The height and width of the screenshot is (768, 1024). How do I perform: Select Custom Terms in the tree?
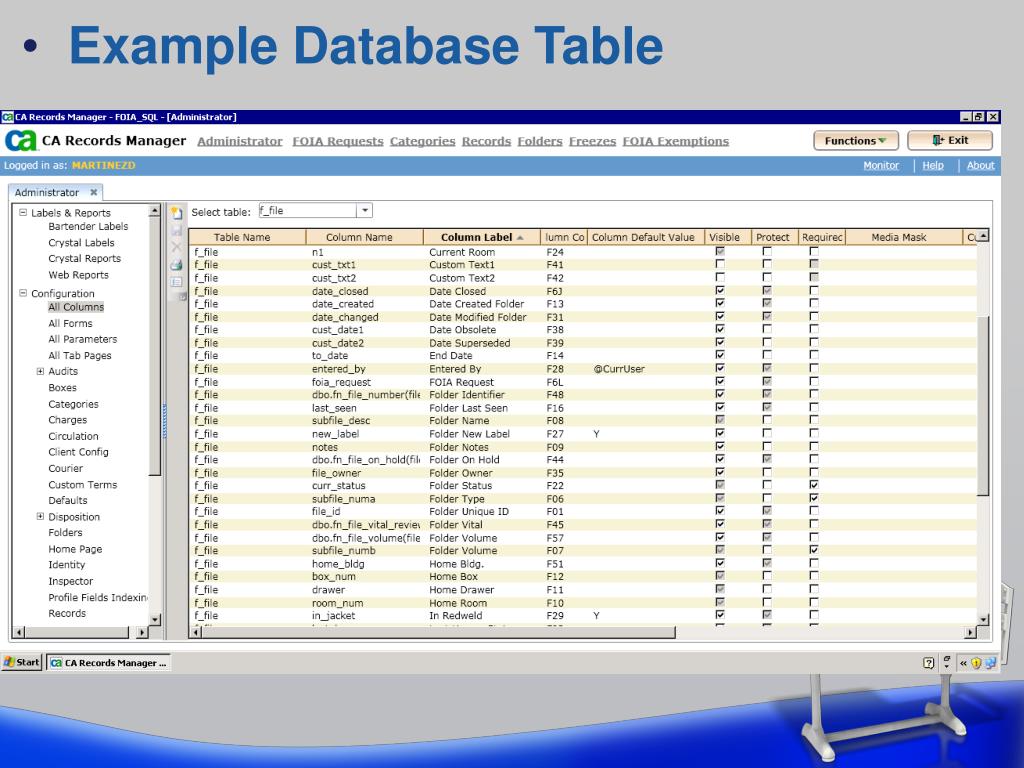point(82,485)
